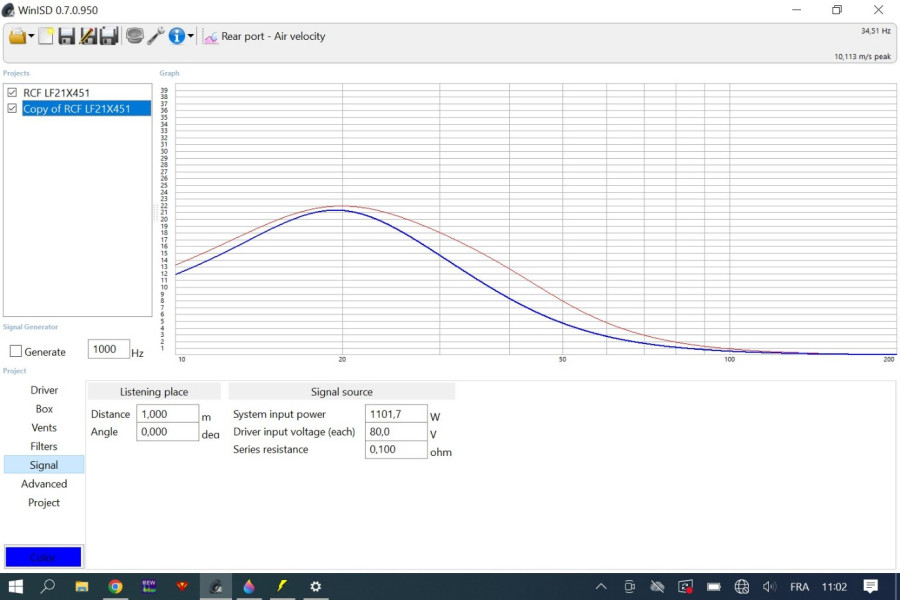Switch to the Vents tab
The height and width of the screenshot is (600, 900).
tap(44, 428)
